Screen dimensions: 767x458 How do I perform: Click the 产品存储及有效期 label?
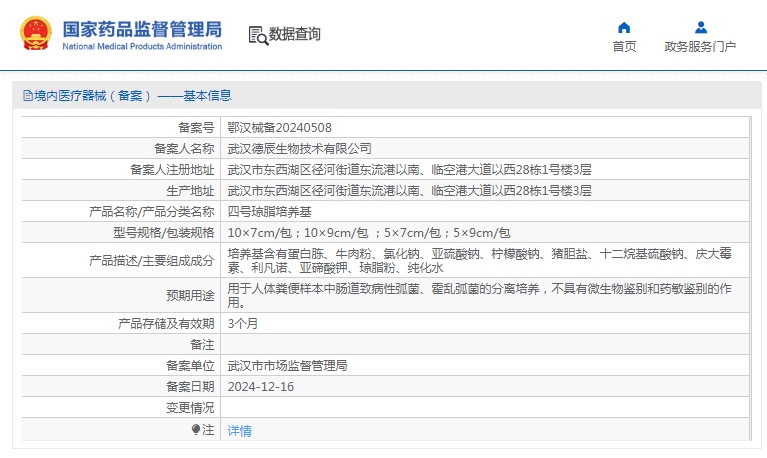click(166, 323)
